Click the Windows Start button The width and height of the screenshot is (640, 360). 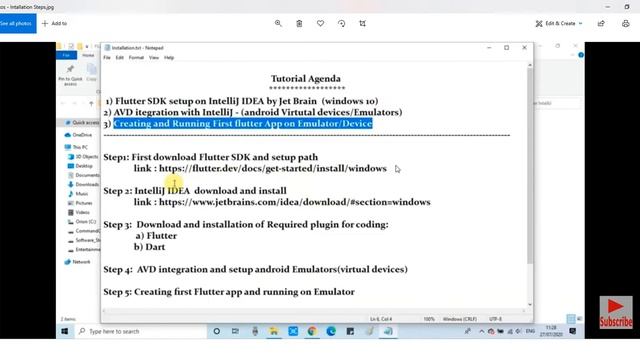point(64,331)
